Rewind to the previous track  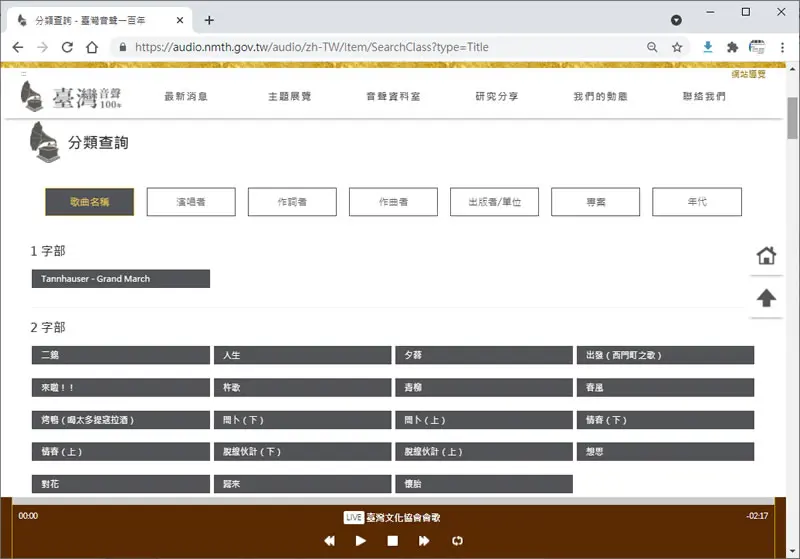coord(330,541)
